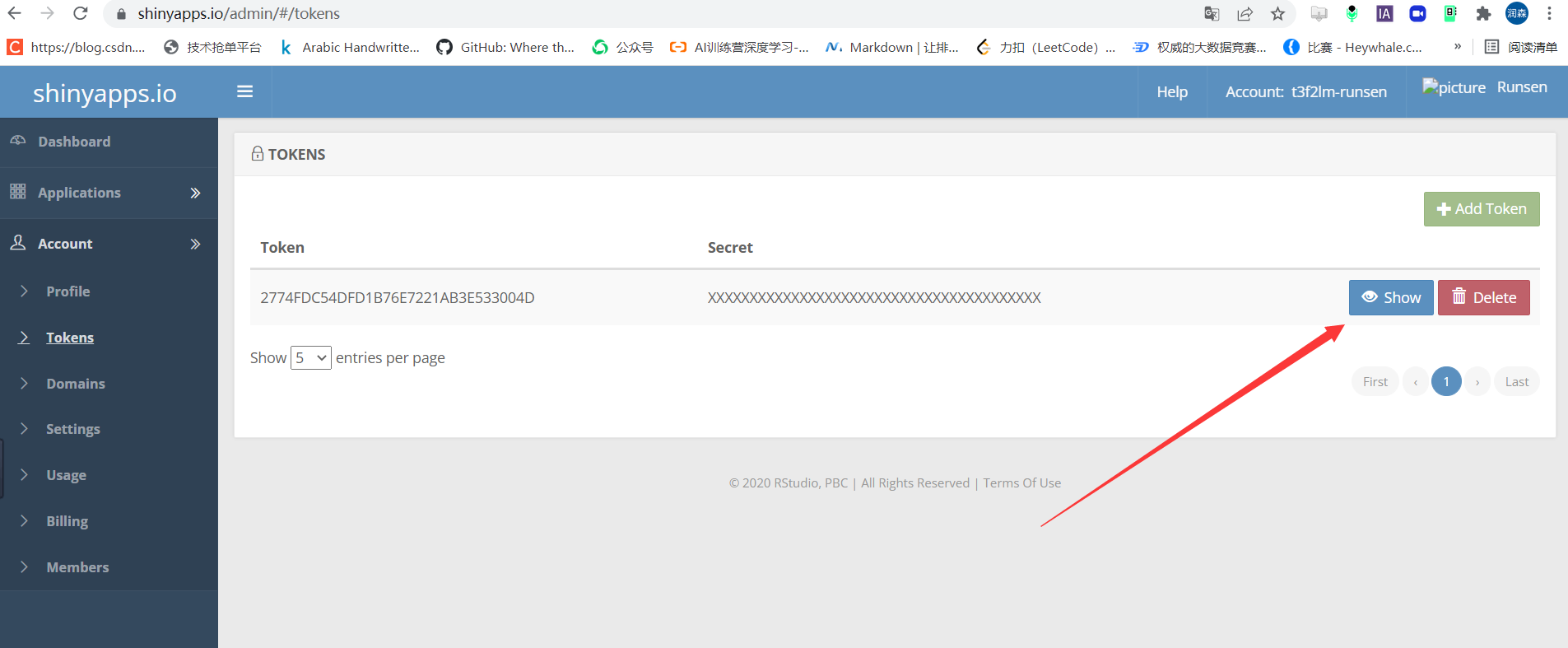Open the Markdown bookmark
The image size is (1568, 648).
point(892,47)
